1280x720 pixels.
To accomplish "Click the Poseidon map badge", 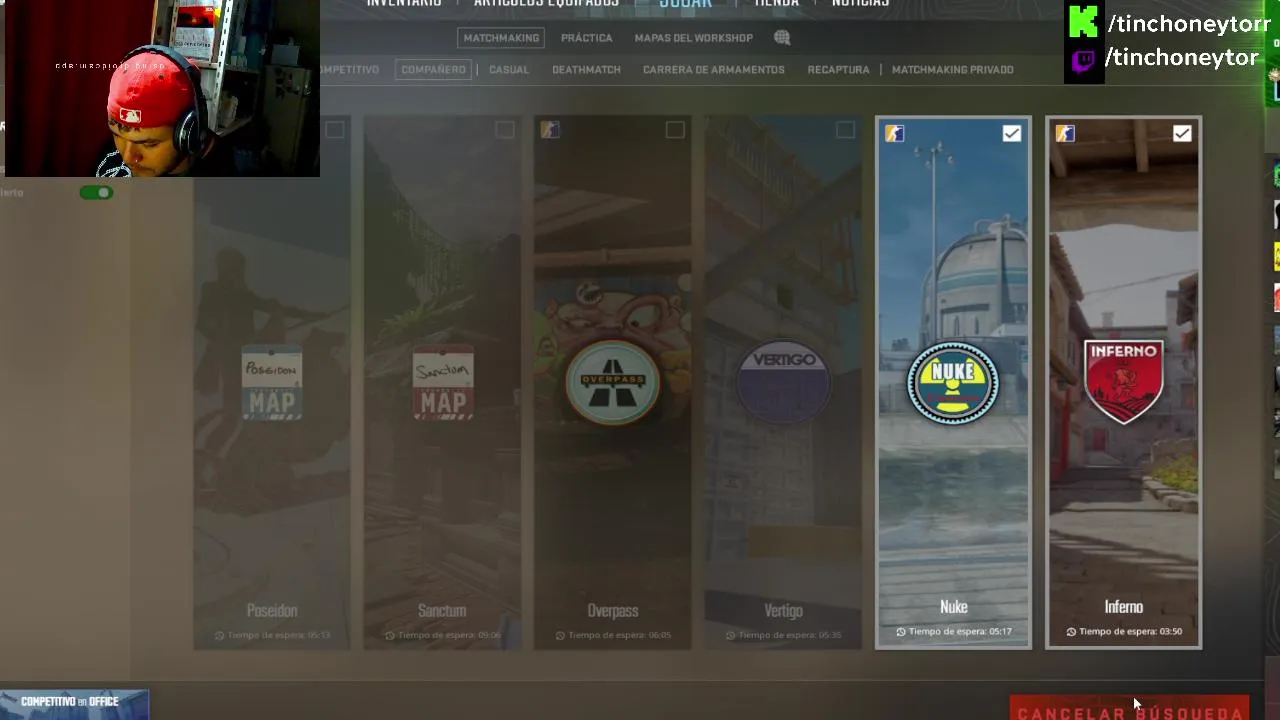I will [x=272, y=383].
